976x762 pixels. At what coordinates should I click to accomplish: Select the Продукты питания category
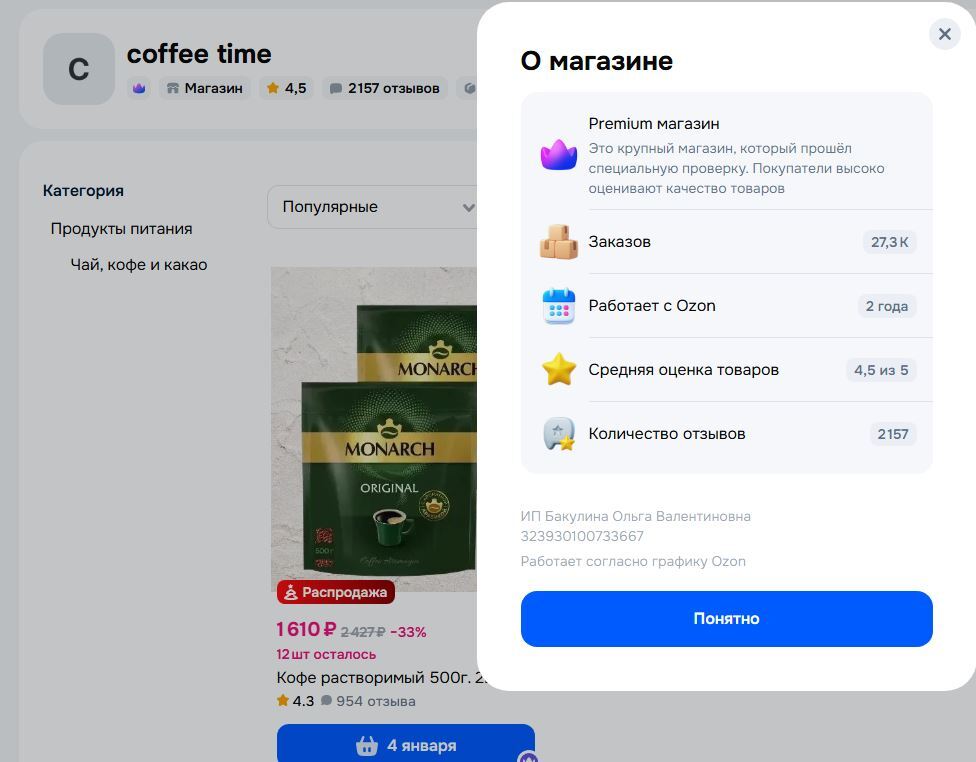(x=121, y=228)
